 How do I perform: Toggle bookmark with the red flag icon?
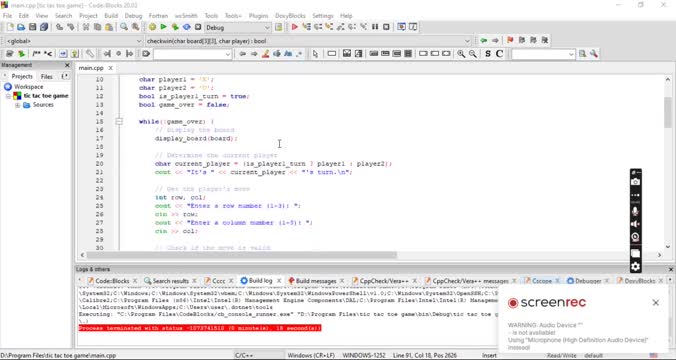tap(510, 41)
